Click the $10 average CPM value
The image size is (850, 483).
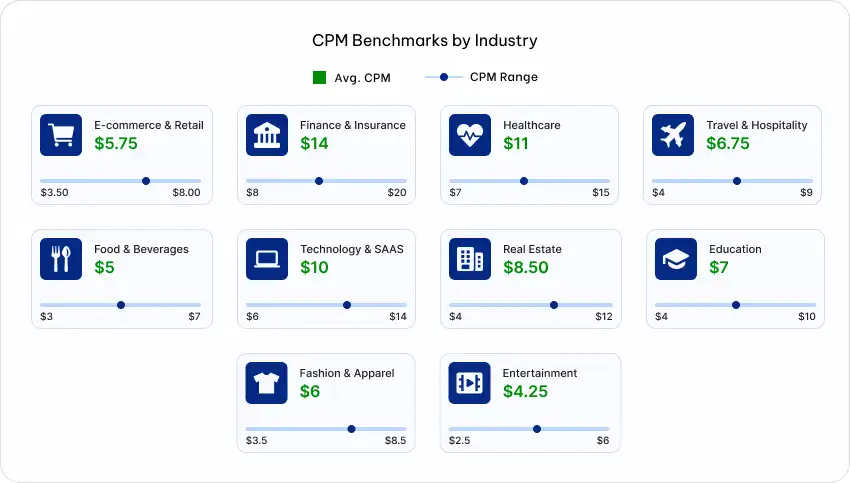pyautogui.click(x=314, y=268)
